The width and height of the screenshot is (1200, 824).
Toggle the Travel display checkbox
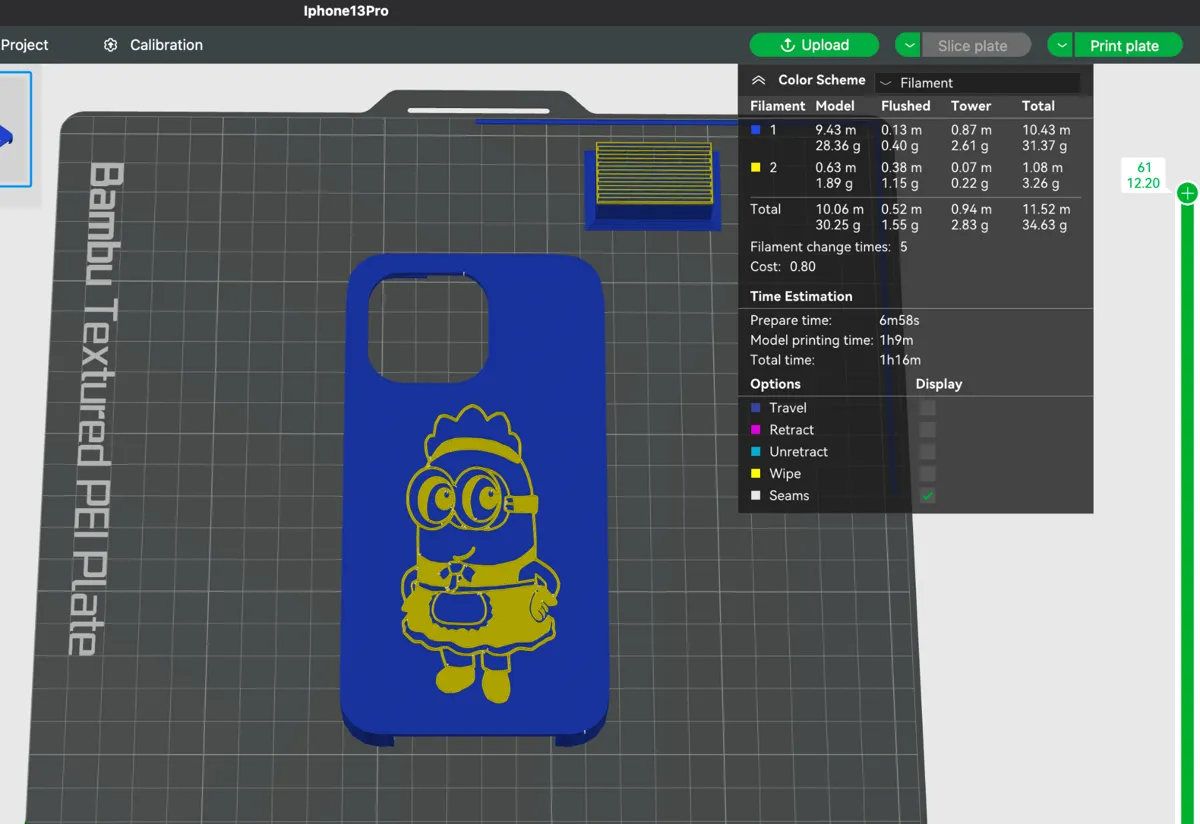[928, 408]
